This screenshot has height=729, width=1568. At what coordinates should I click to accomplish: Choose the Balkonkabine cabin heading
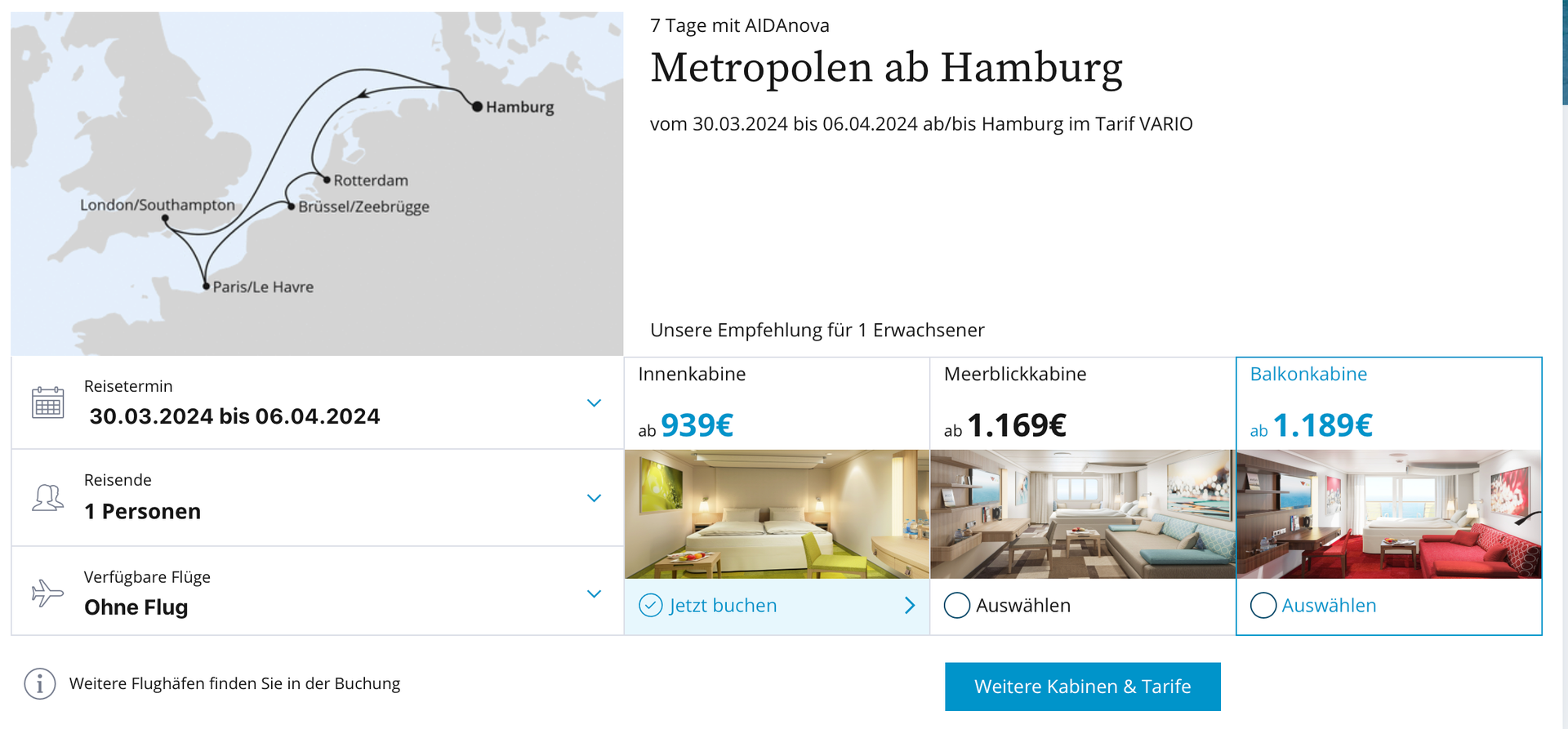[1308, 374]
